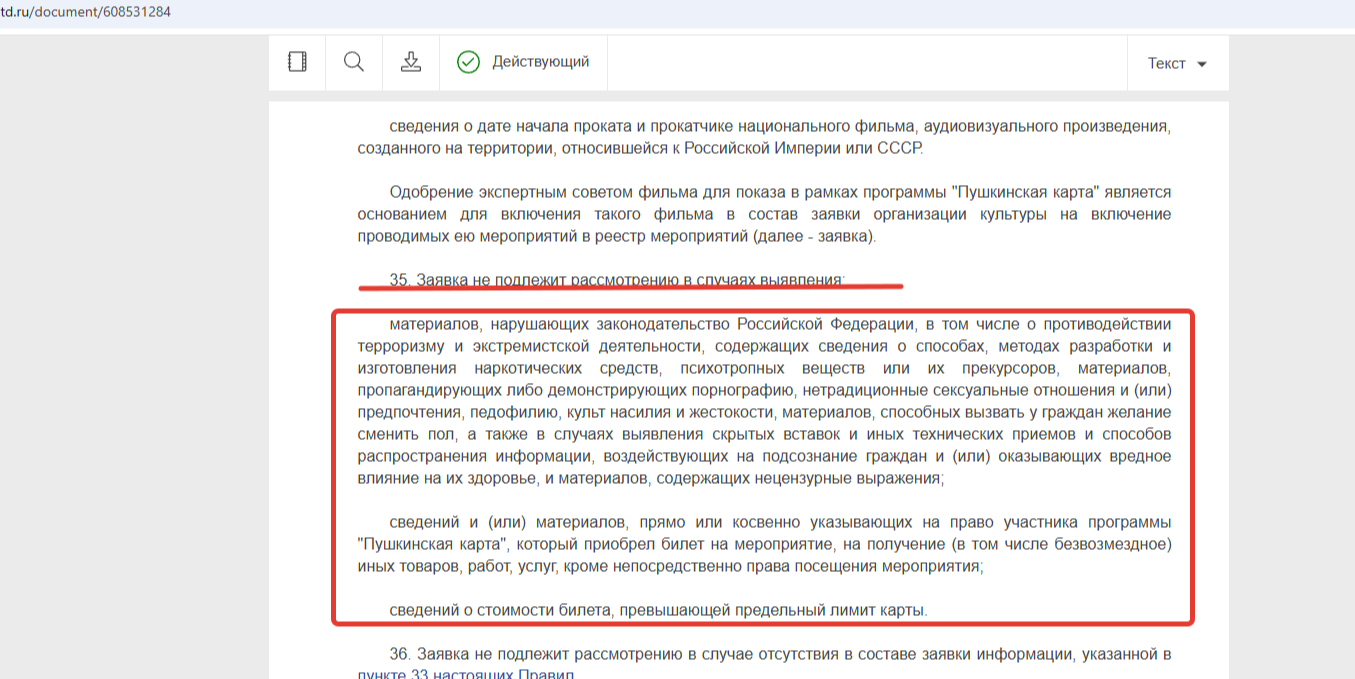Image resolution: width=1355 pixels, height=679 pixels.
Task: Open the document table of contents icon
Action: click(x=297, y=62)
